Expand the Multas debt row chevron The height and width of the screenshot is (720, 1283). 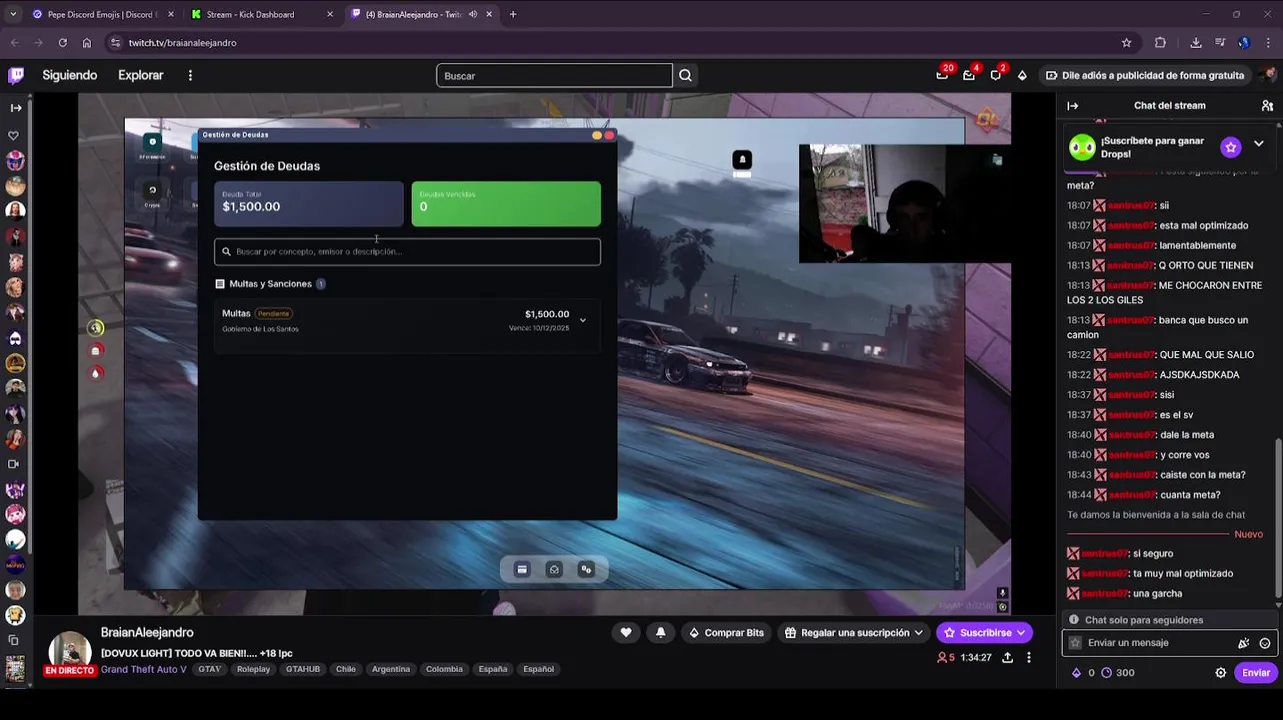point(582,320)
